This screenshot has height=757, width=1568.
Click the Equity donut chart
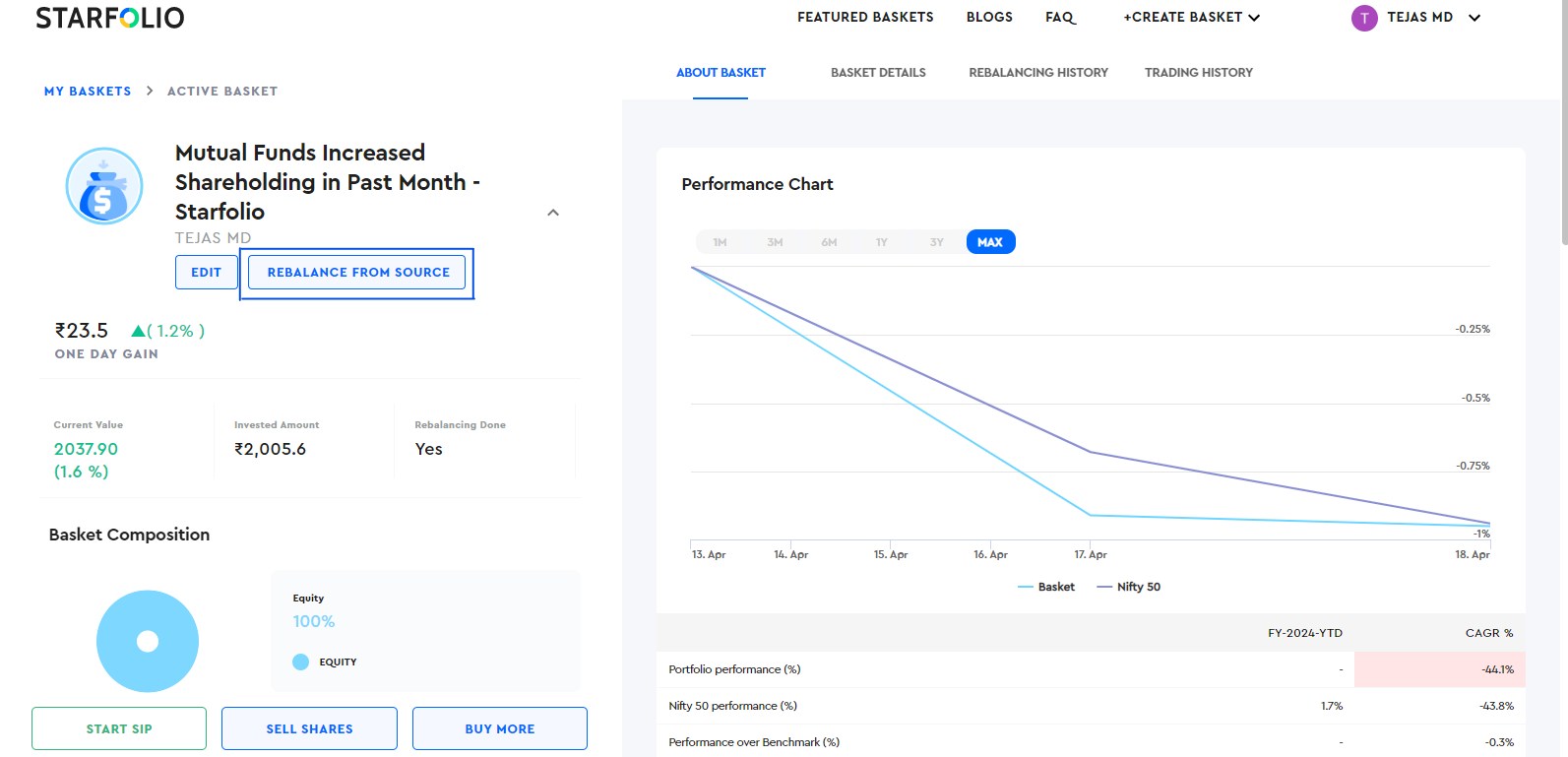148,641
